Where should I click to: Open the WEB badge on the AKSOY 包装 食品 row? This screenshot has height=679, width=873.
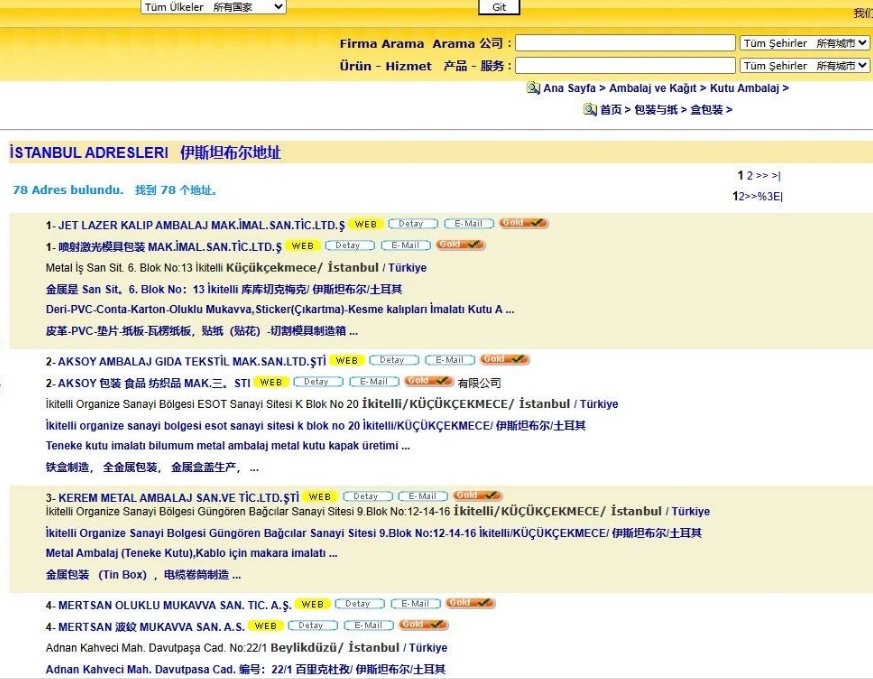click(x=271, y=382)
